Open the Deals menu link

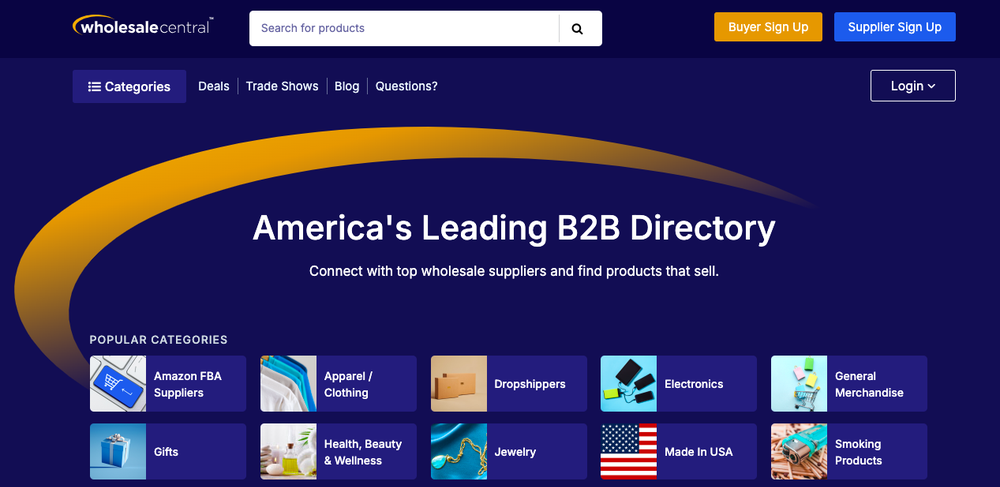click(x=214, y=86)
